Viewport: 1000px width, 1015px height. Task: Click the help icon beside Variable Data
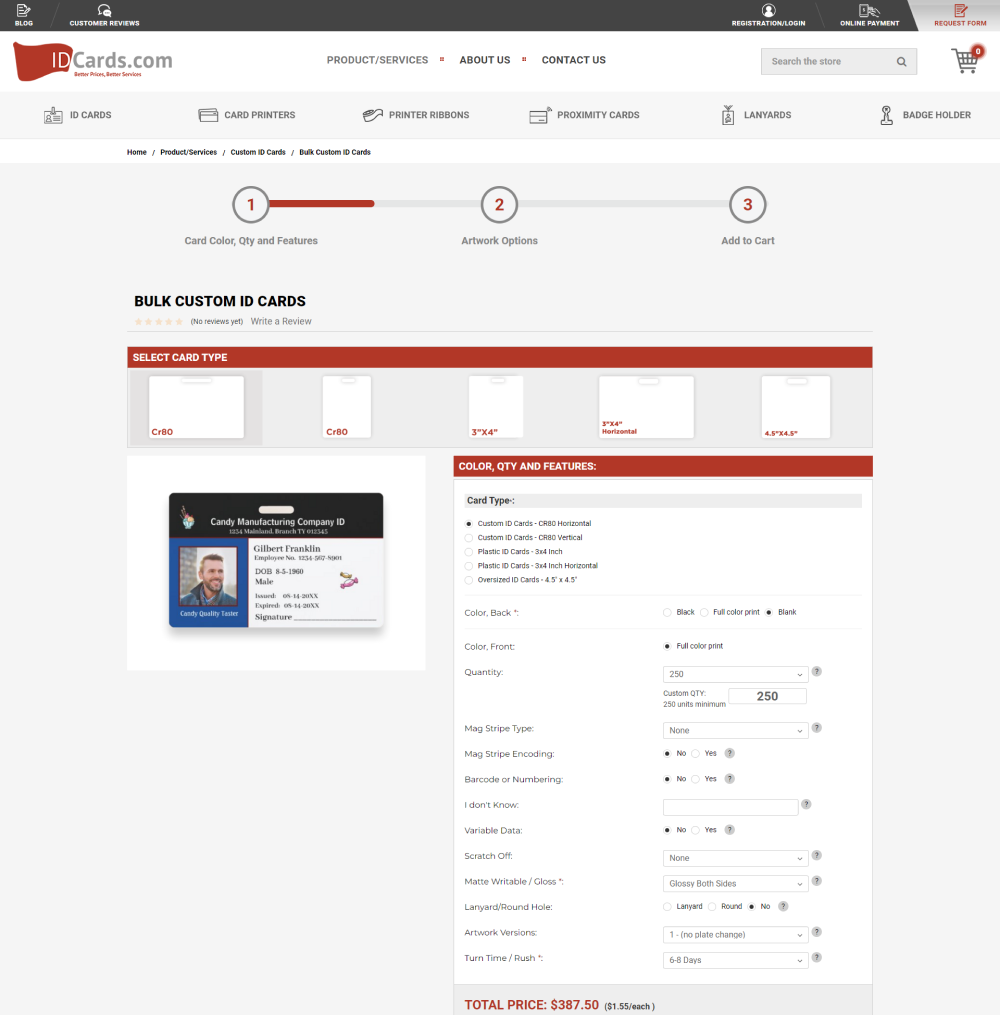pyautogui.click(x=729, y=830)
